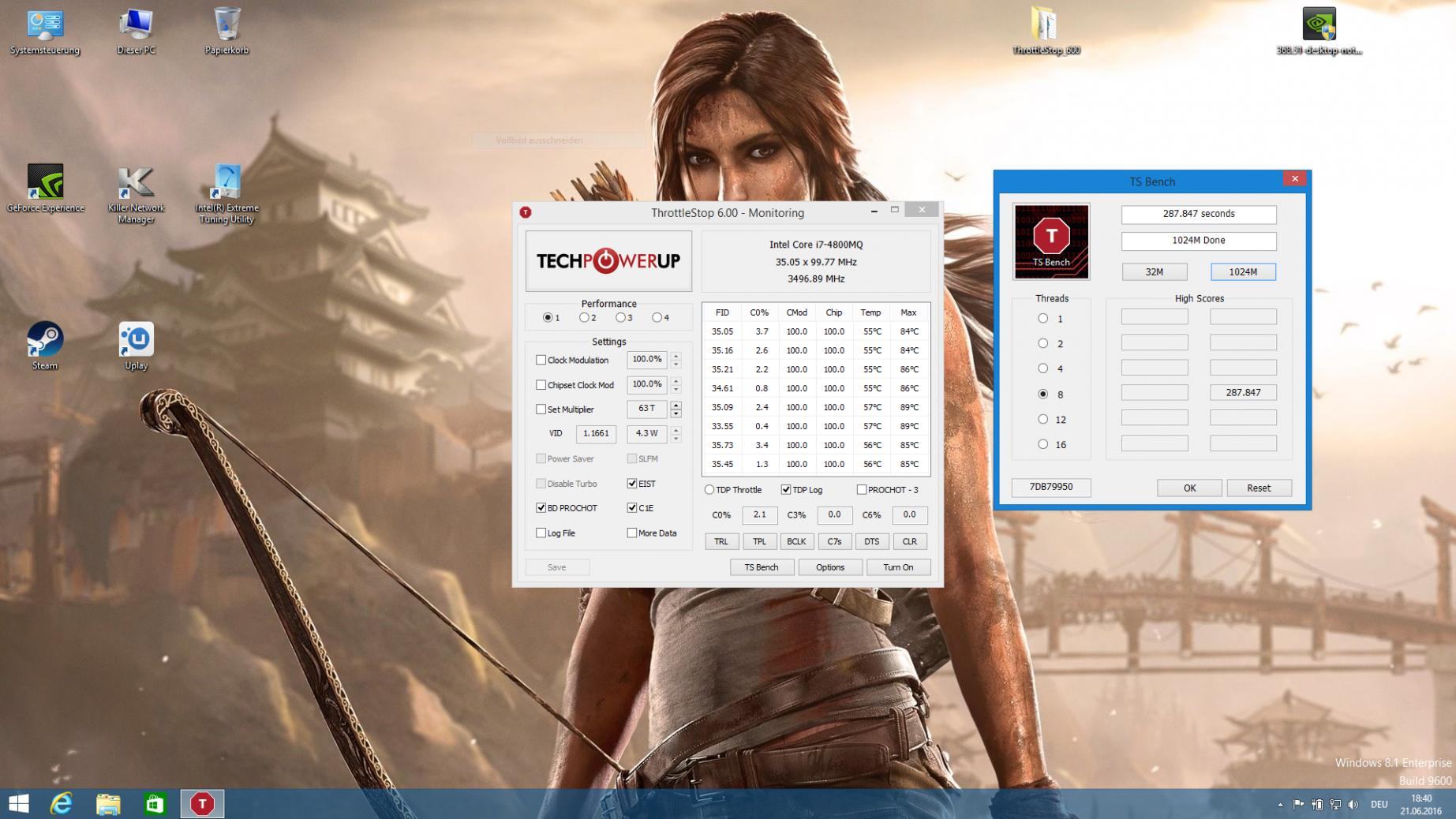Adjust Set Multiplier stepper arrows
This screenshot has width=1456, height=819.
click(676, 409)
